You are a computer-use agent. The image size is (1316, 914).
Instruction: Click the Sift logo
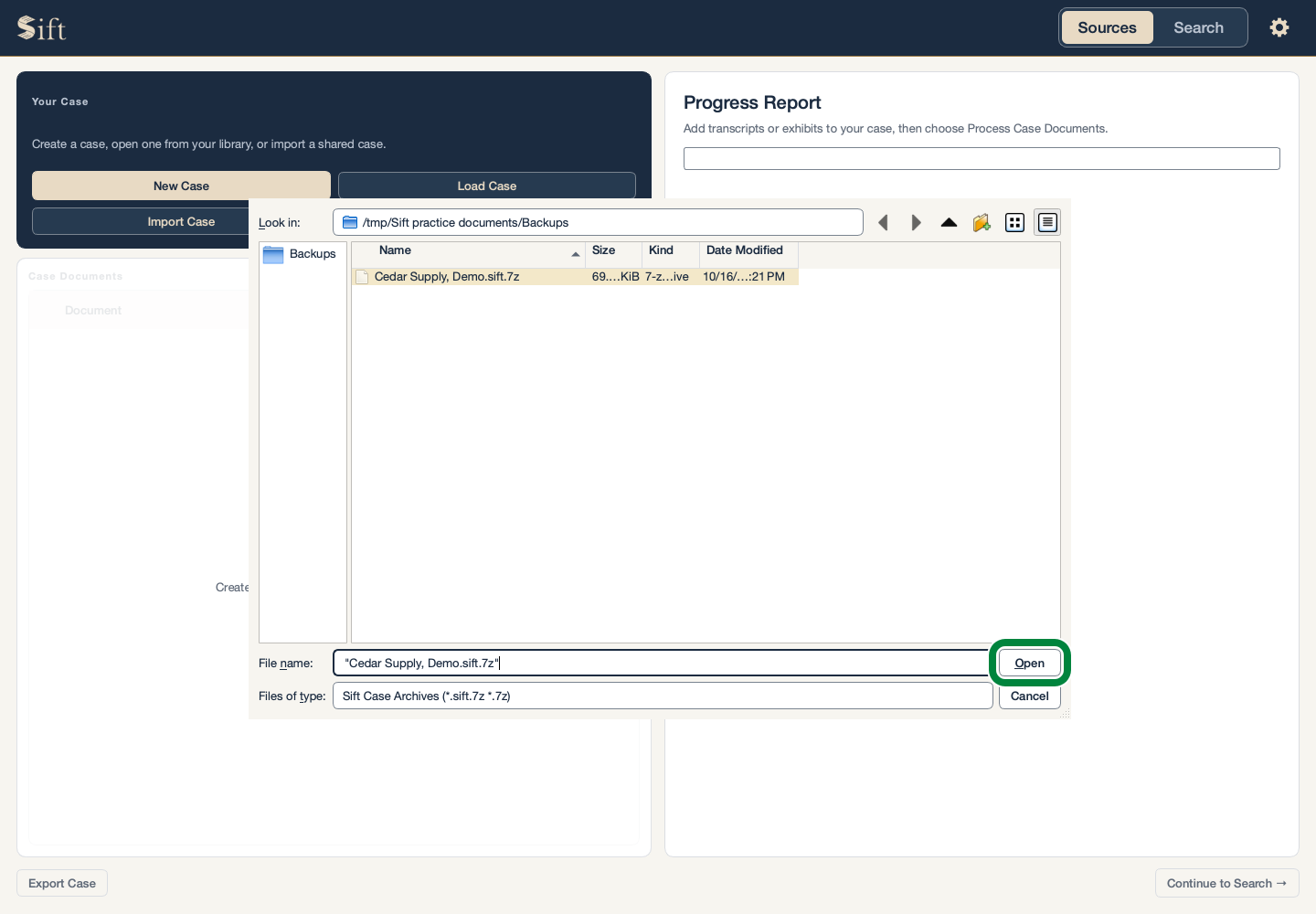pyautogui.click(x=42, y=28)
